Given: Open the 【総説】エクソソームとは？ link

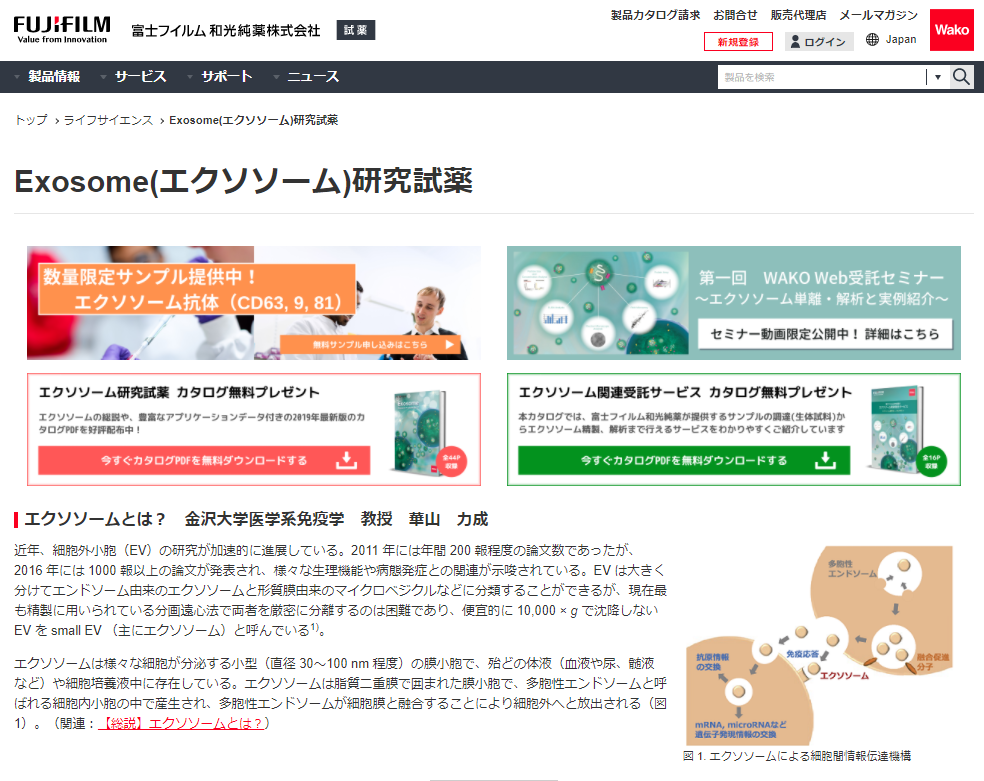Looking at the screenshot, I should click(x=181, y=723).
